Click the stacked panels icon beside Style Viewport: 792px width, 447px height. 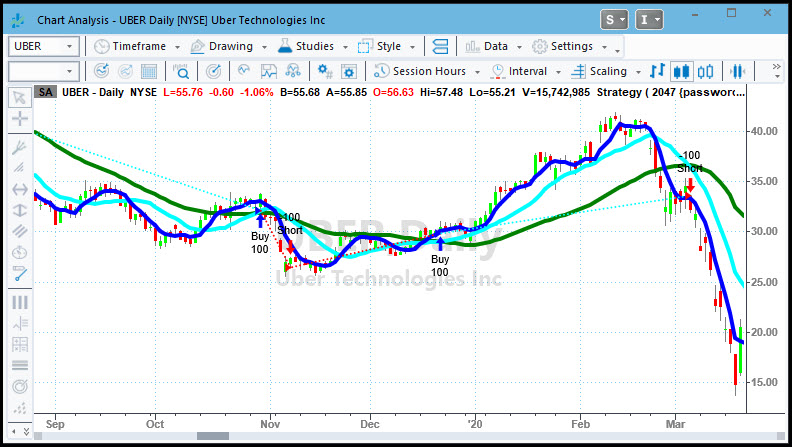click(440, 46)
